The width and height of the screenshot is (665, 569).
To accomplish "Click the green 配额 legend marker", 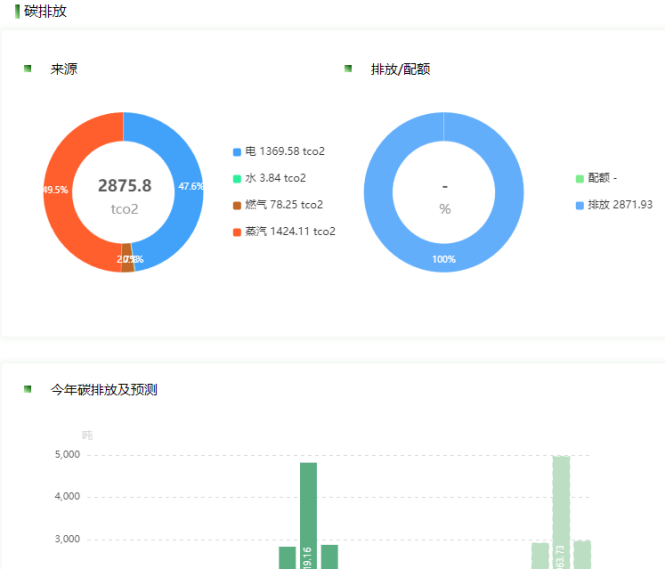I will (x=580, y=179).
